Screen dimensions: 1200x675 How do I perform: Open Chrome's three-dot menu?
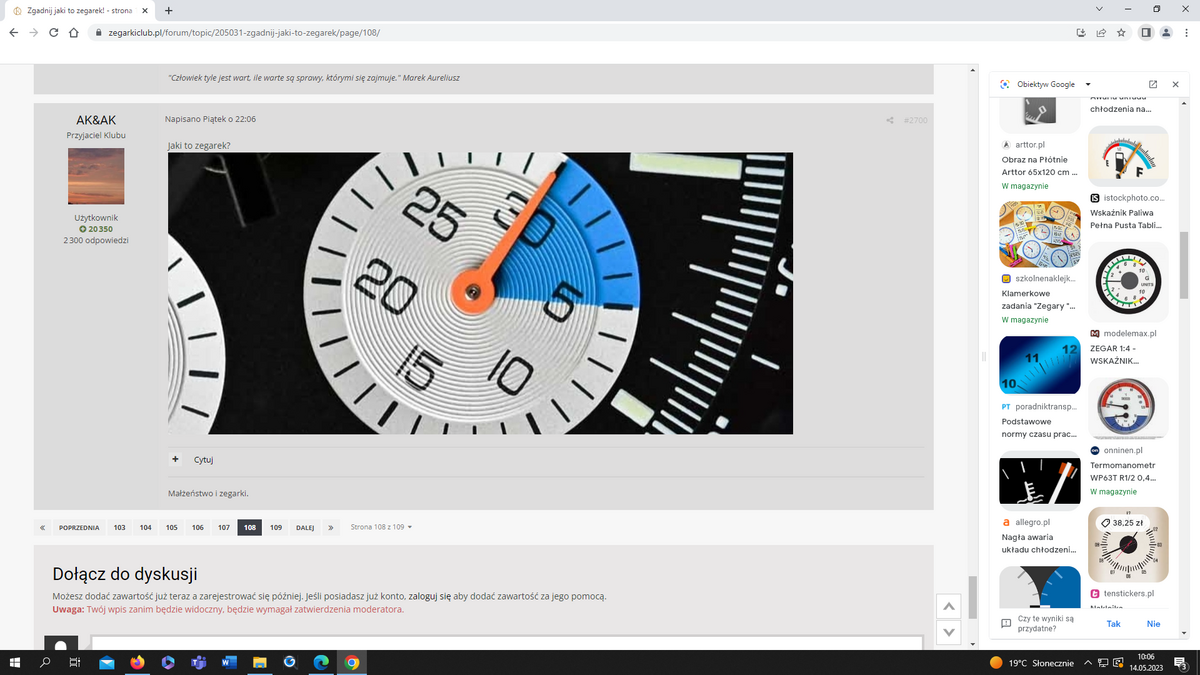(x=1187, y=32)
